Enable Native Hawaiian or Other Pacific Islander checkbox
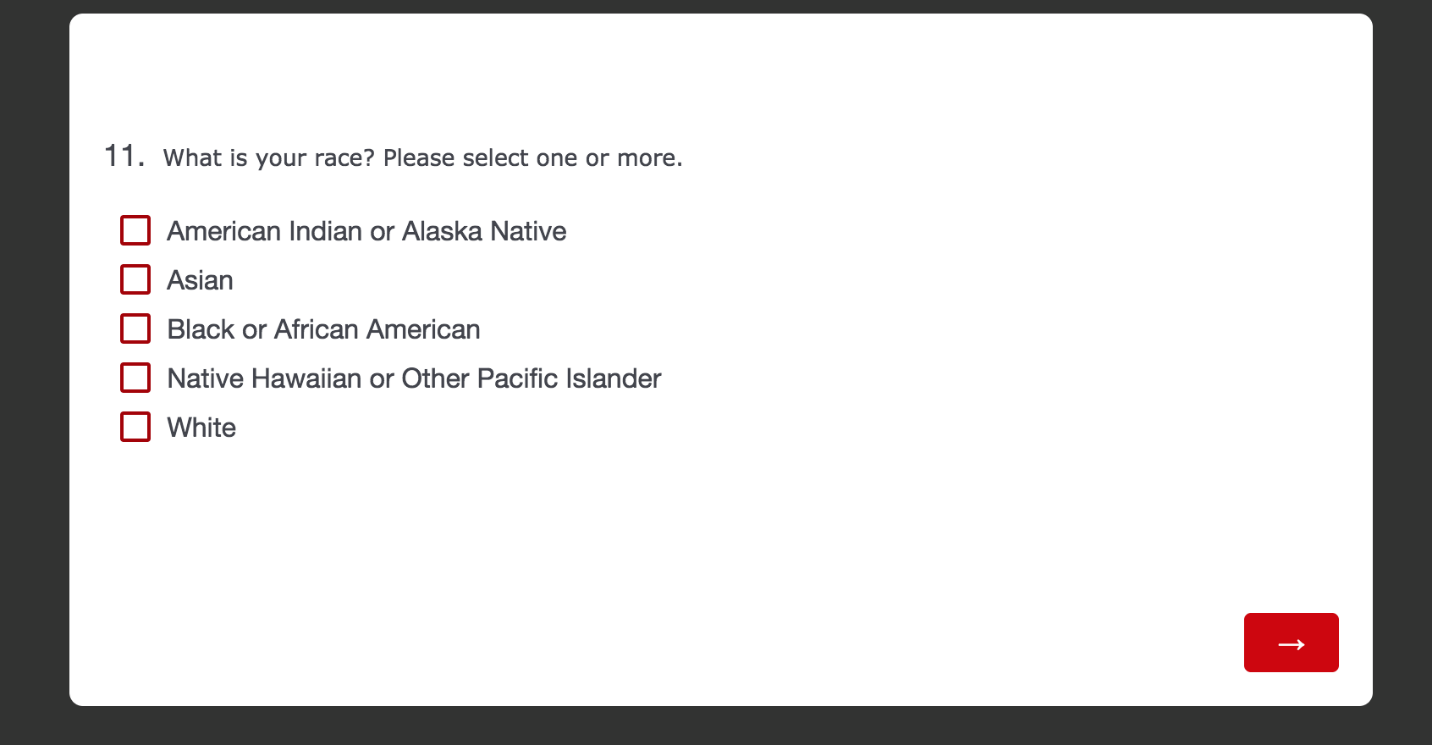Screen dimensions: 1432x745 (135, 377)
